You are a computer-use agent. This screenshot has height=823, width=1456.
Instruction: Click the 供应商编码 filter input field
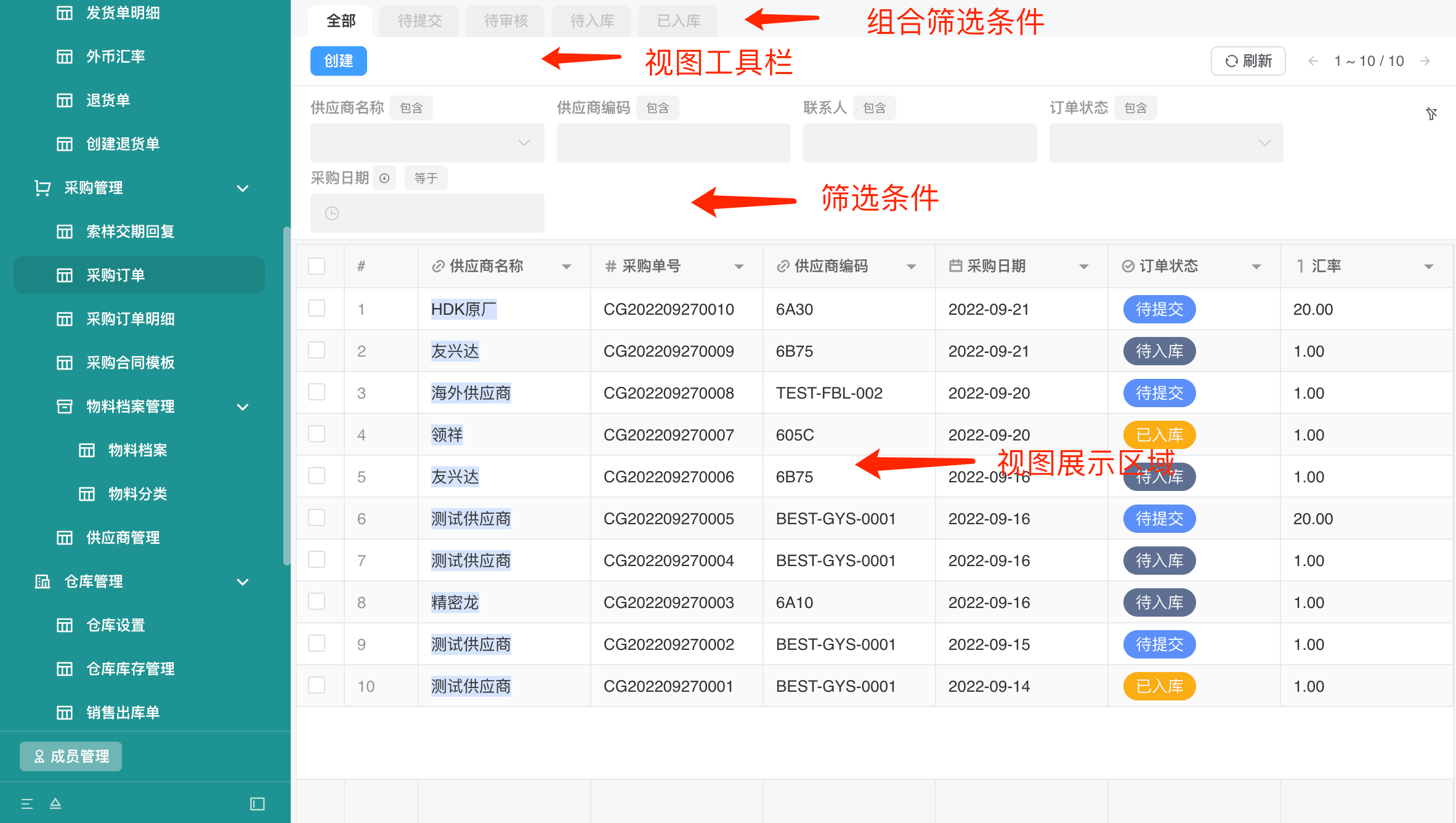[673, 143]
